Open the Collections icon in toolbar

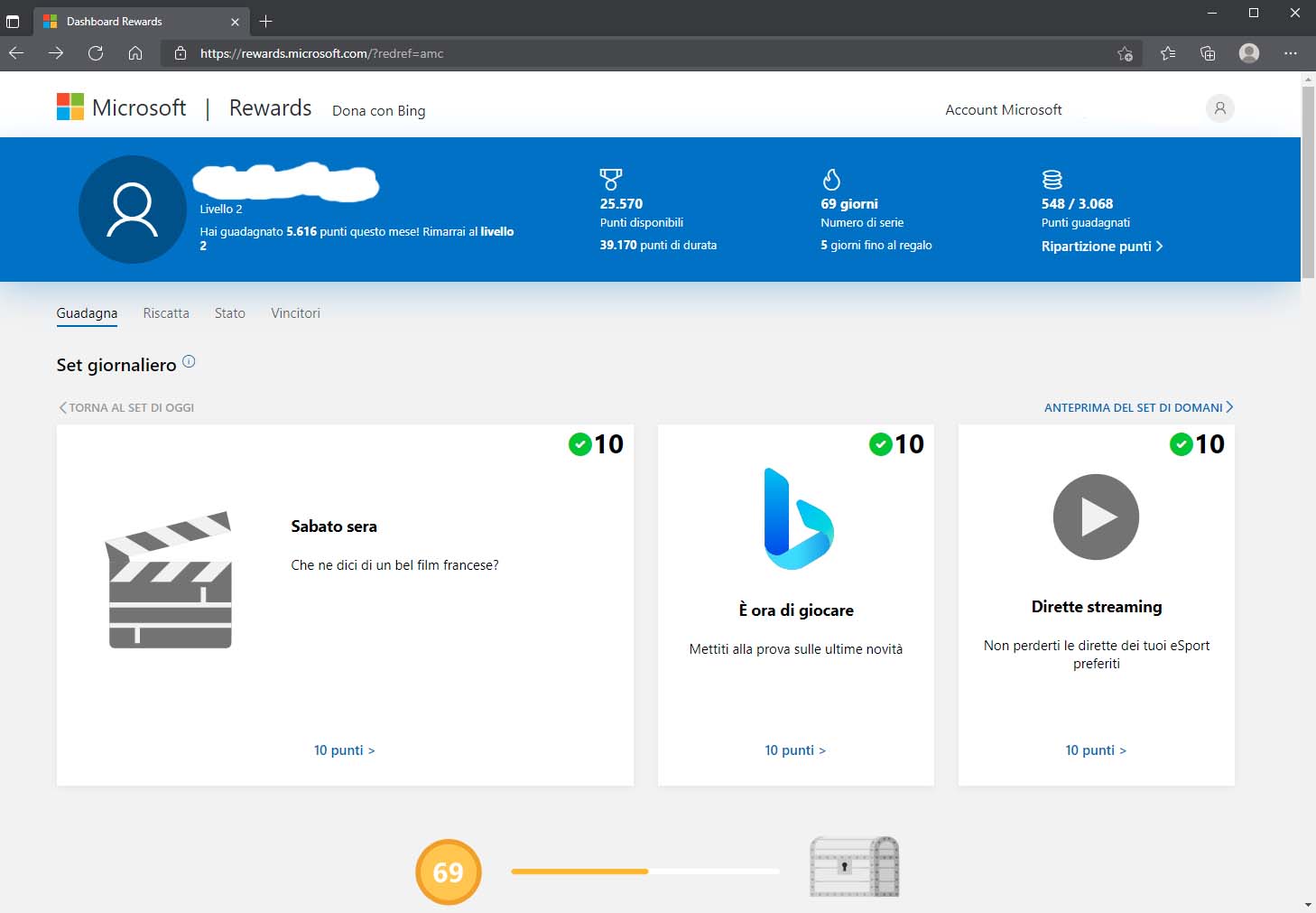tap(1208, 53)
